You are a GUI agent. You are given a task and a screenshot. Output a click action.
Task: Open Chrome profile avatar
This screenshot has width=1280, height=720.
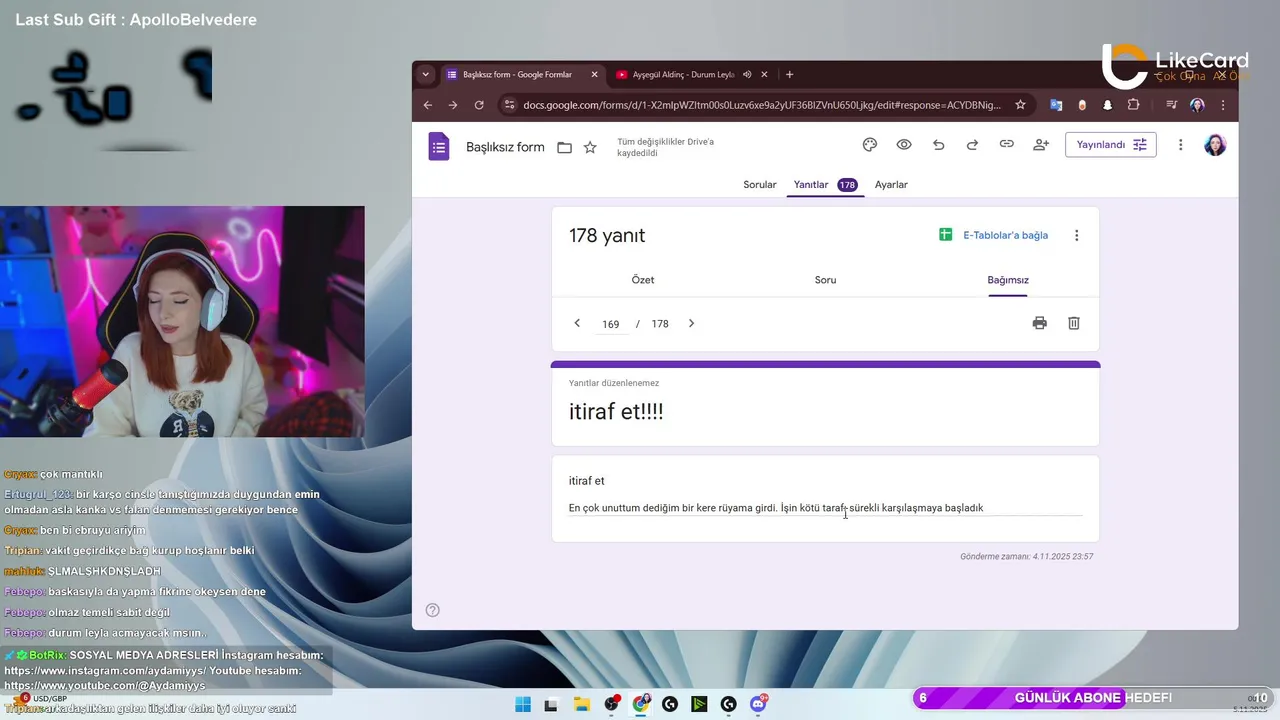1197,105
